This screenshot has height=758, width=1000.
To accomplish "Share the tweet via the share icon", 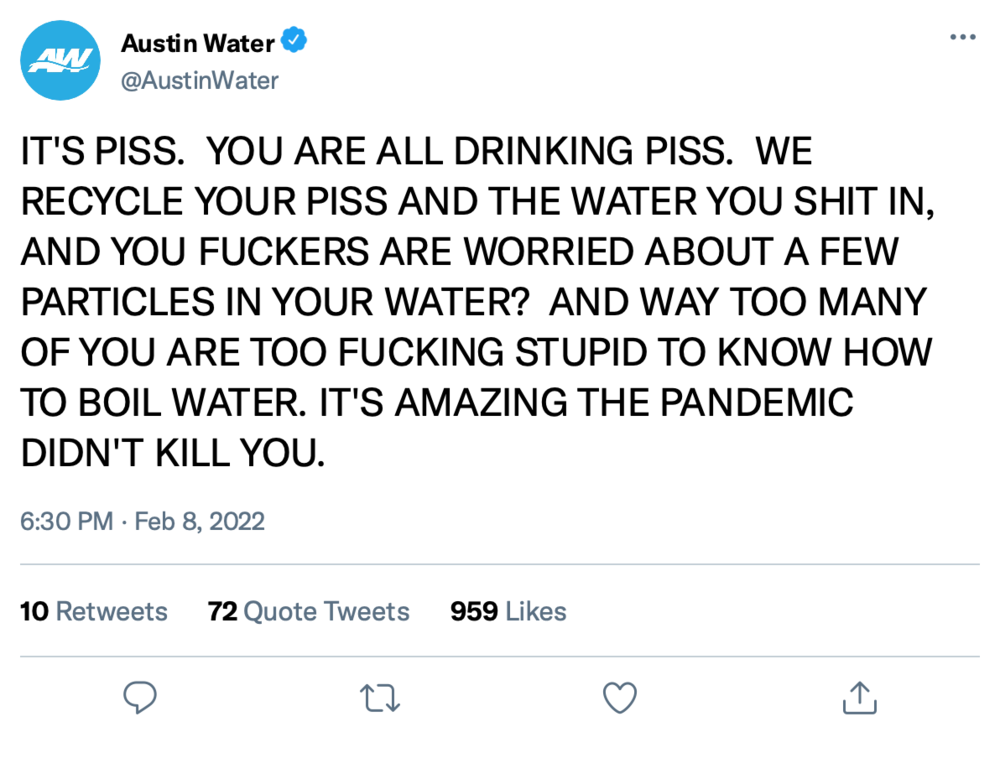I will [859, 698].
